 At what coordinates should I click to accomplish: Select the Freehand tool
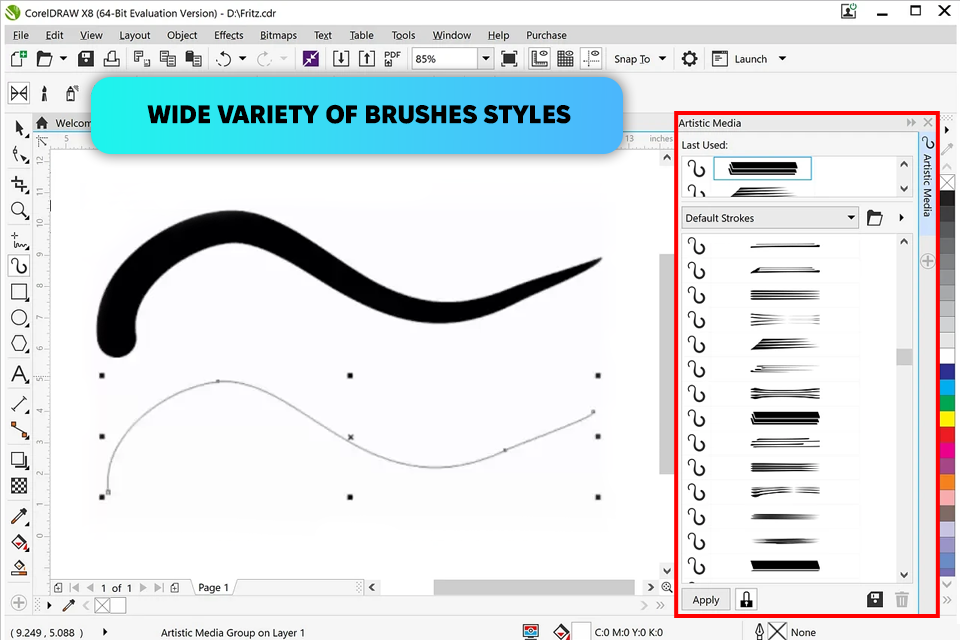[20, 241]
